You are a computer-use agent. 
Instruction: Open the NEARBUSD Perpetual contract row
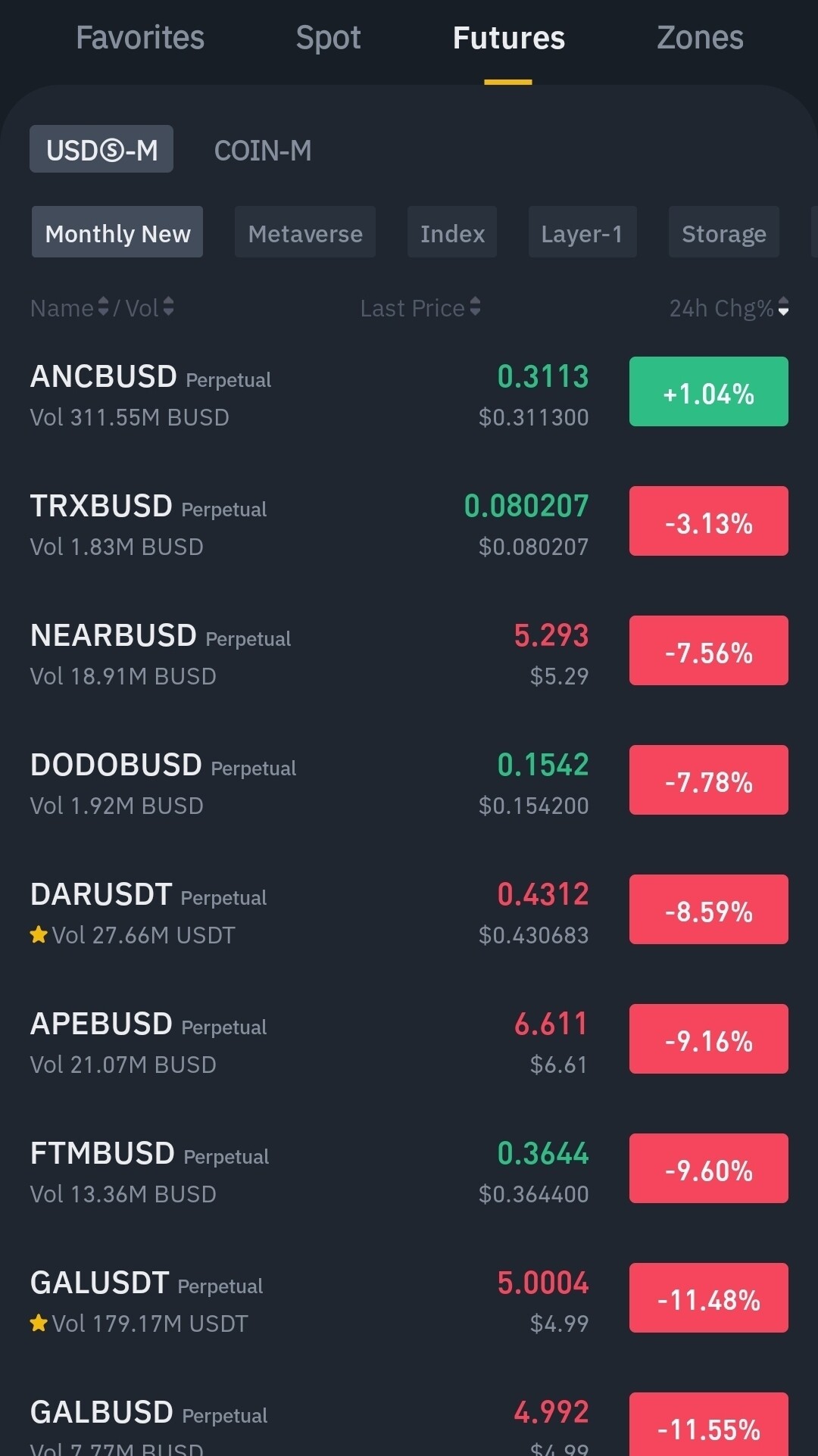(x=303, y=653)
